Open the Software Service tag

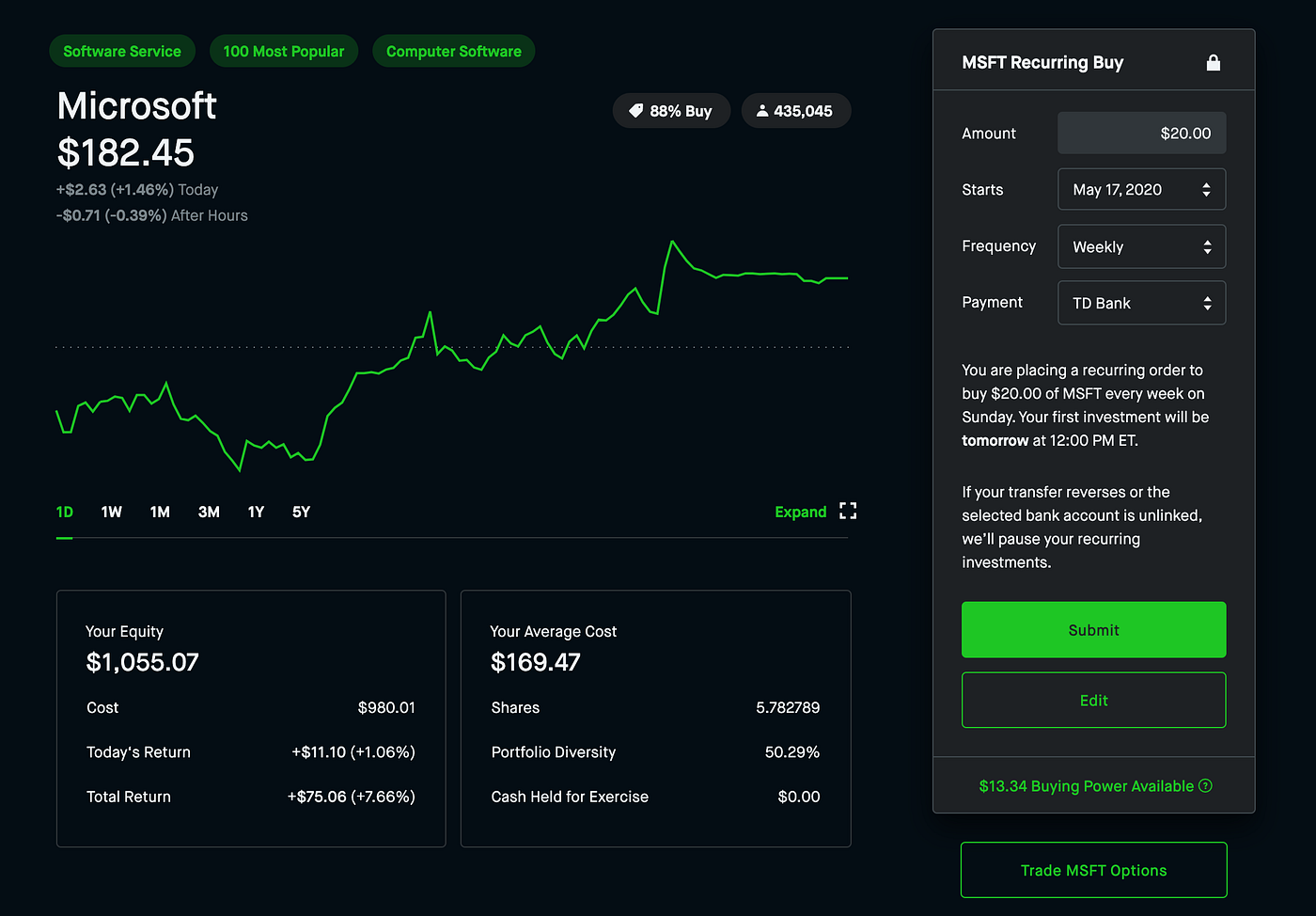[122, 51]
